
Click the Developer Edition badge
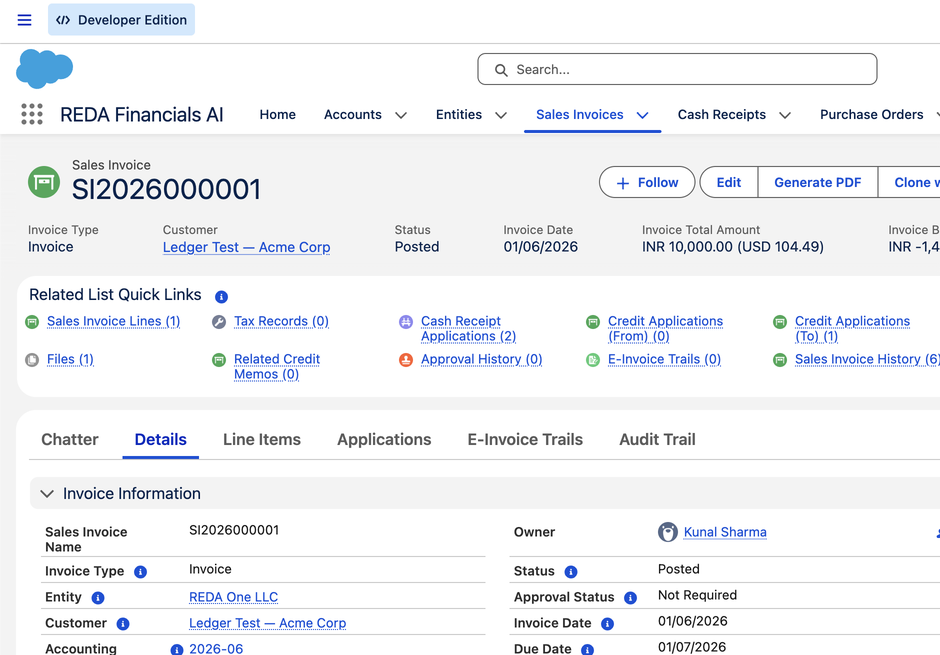[122, 20]
